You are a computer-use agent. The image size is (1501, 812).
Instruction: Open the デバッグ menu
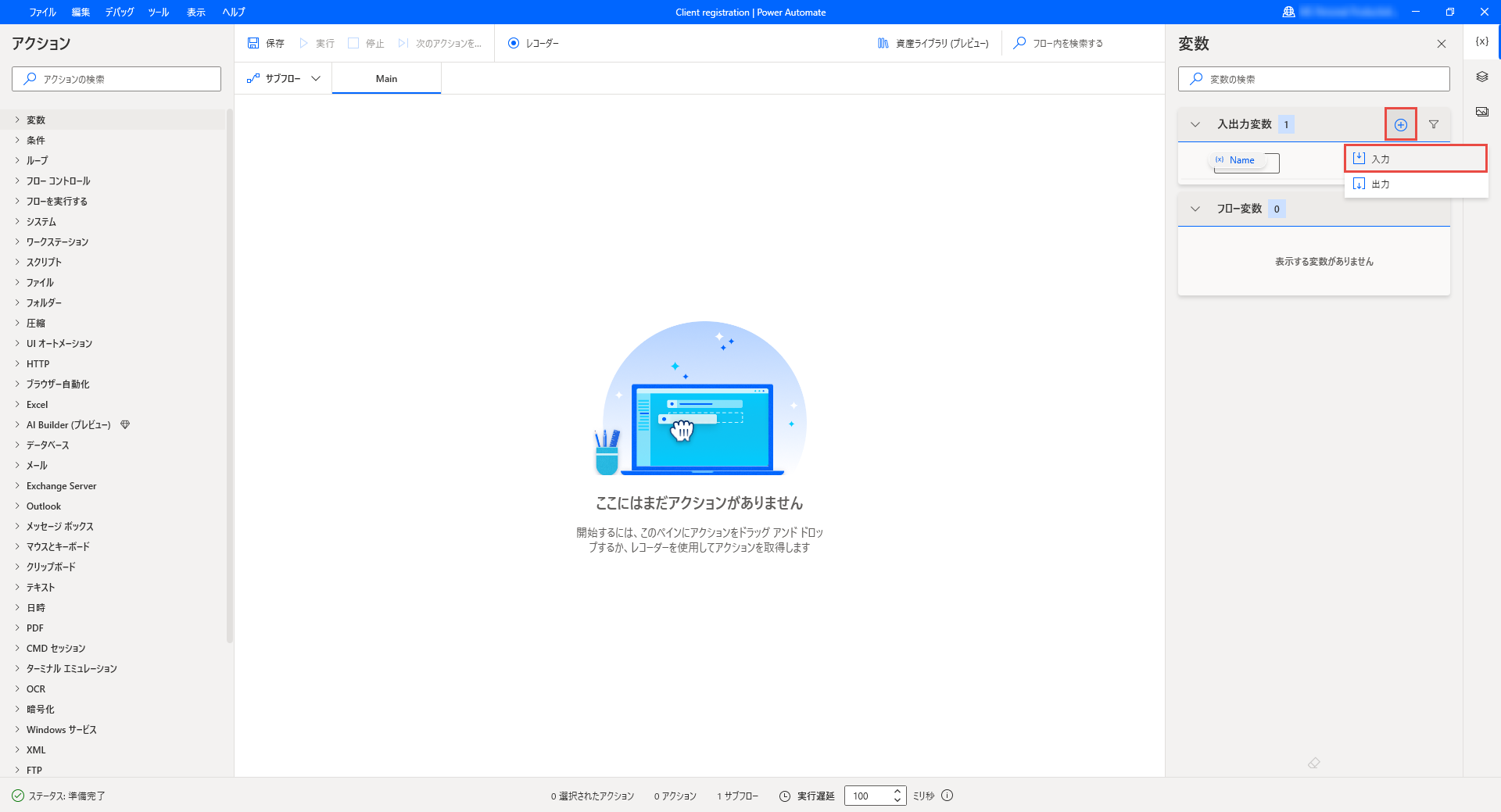pyautogui.click(x=119, y=12)
